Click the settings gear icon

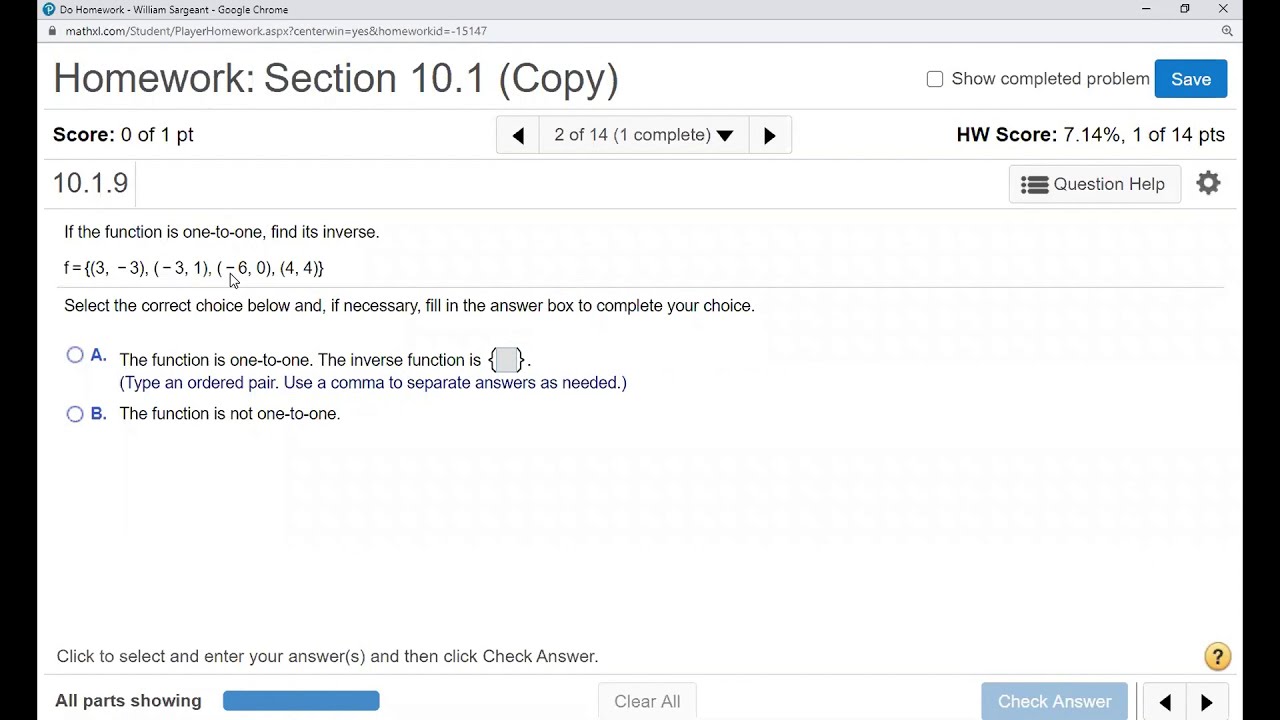pos(1208,183)
